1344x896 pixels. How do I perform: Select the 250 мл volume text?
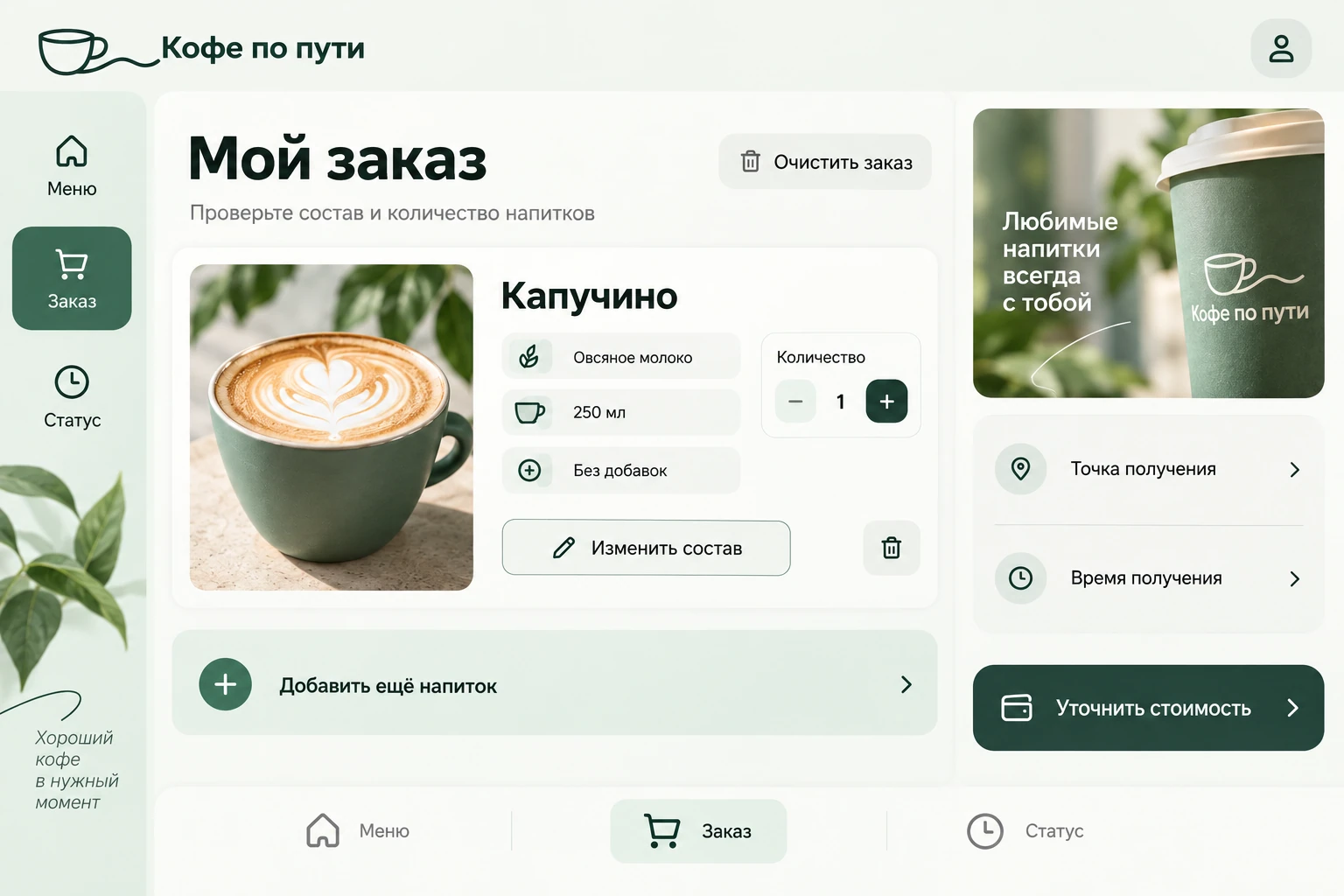coord(599,412)
